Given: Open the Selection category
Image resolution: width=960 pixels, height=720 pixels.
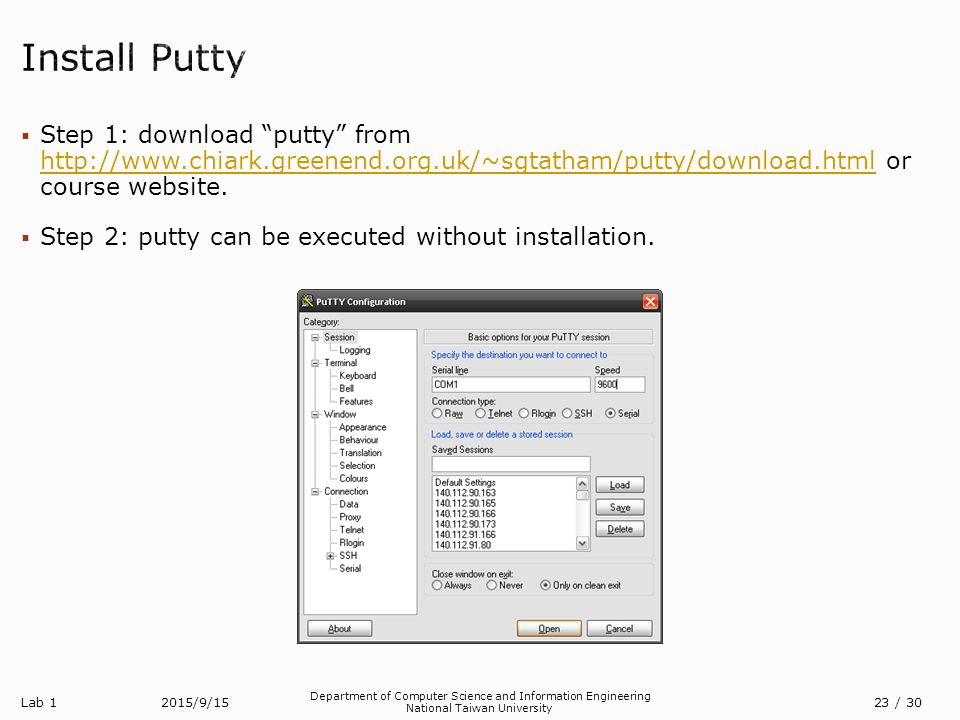Looking at the screenshot, I should click(x=357, y=466).
